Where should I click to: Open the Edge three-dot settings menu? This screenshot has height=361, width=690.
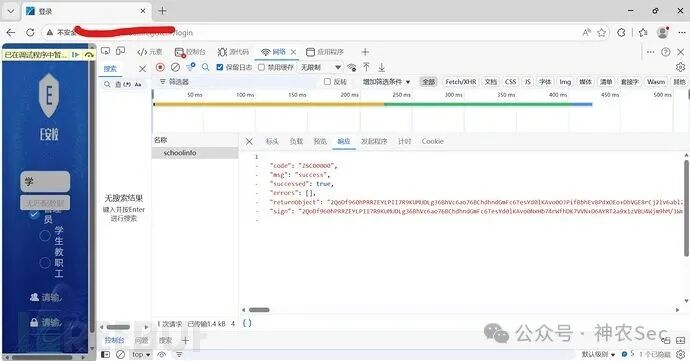[682, 32]
